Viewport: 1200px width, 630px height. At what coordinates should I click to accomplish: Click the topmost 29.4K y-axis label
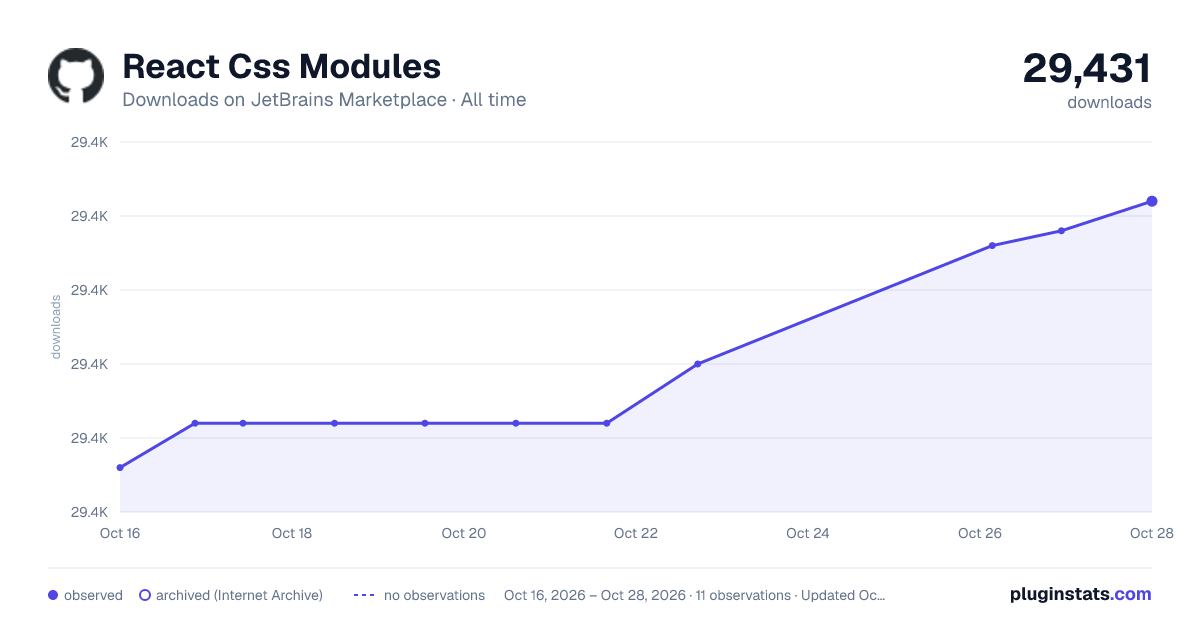[89, 142]
